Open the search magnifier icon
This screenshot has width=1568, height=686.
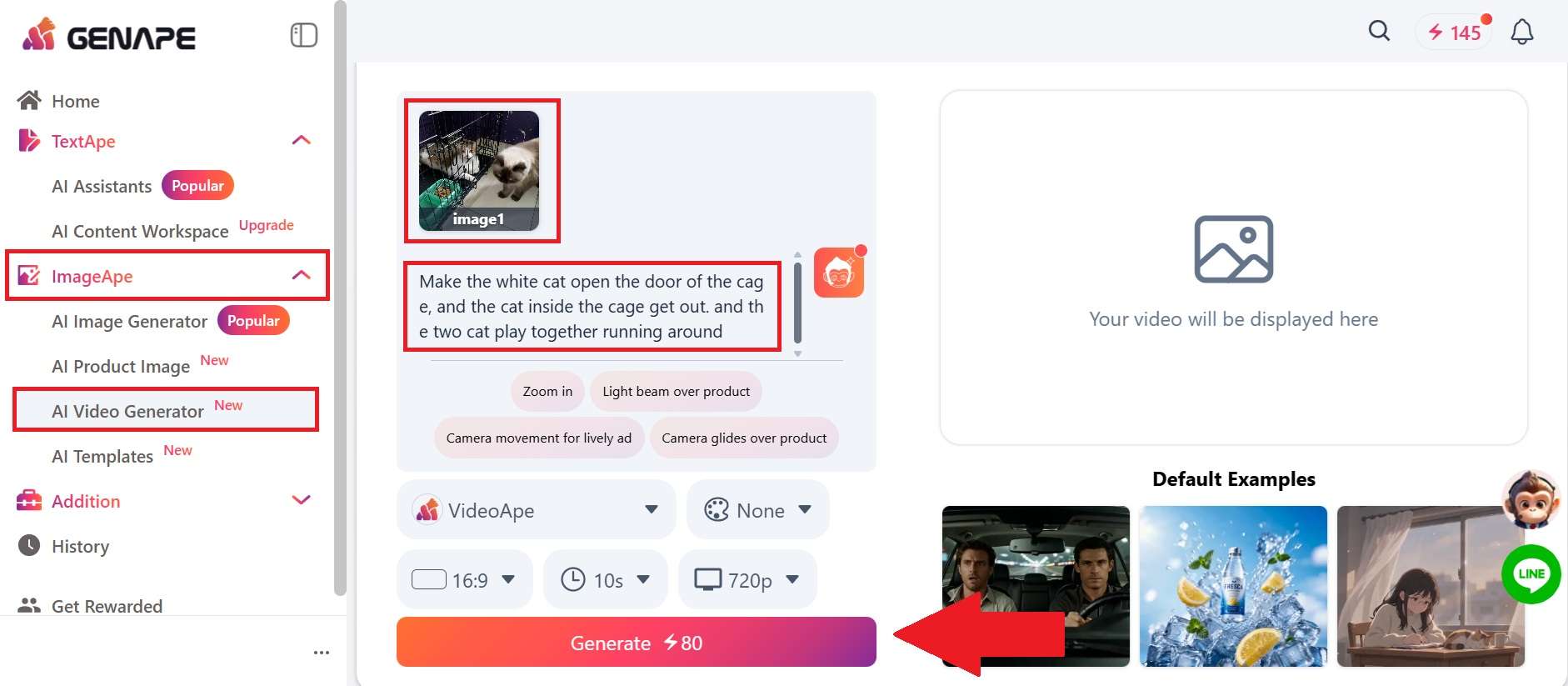(1380, 32)
